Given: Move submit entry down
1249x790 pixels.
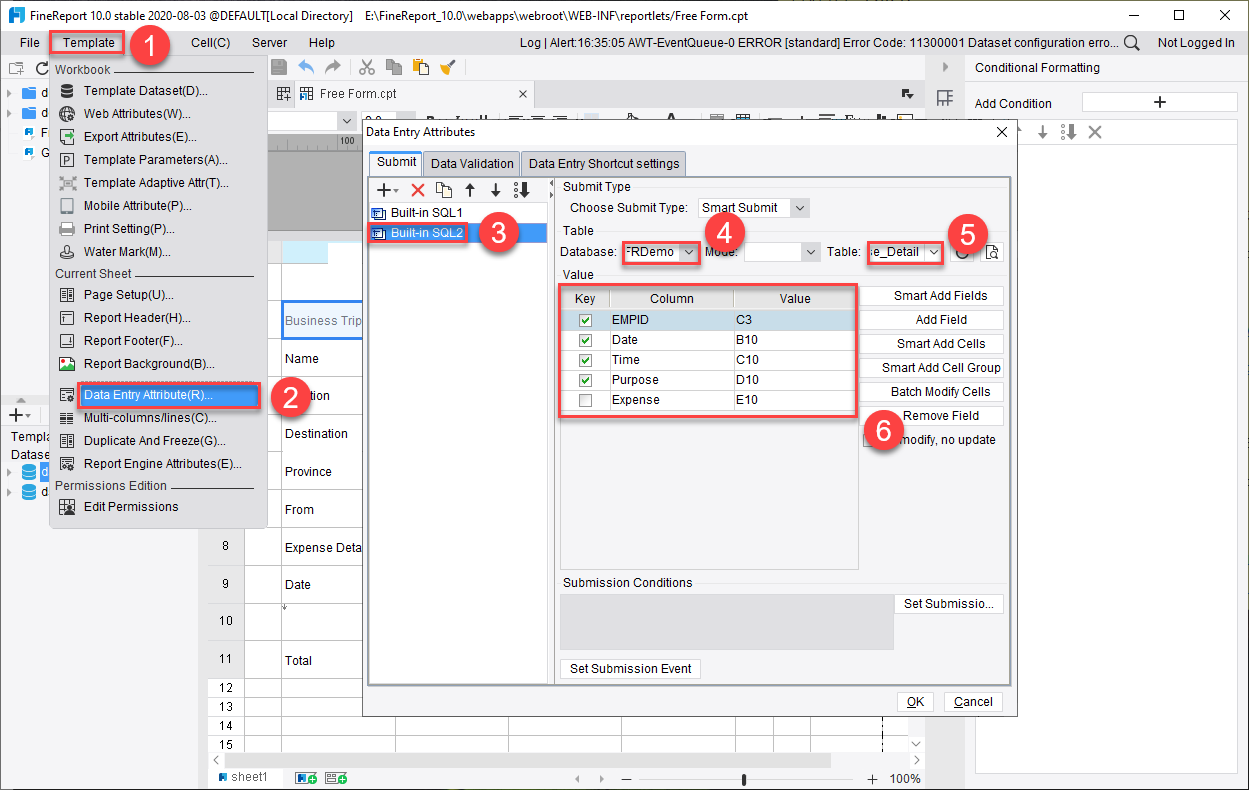Looking at the screenshot, I should tap(495, 190).
